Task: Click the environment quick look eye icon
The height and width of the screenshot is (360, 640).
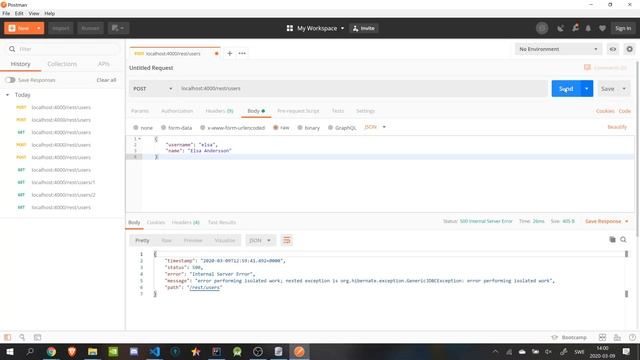Action: (x=613, y=49)
